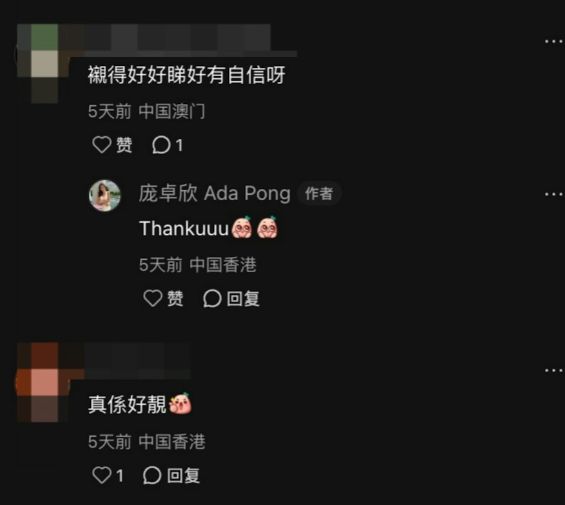Like the top comment from Macau

click(112, 145)
